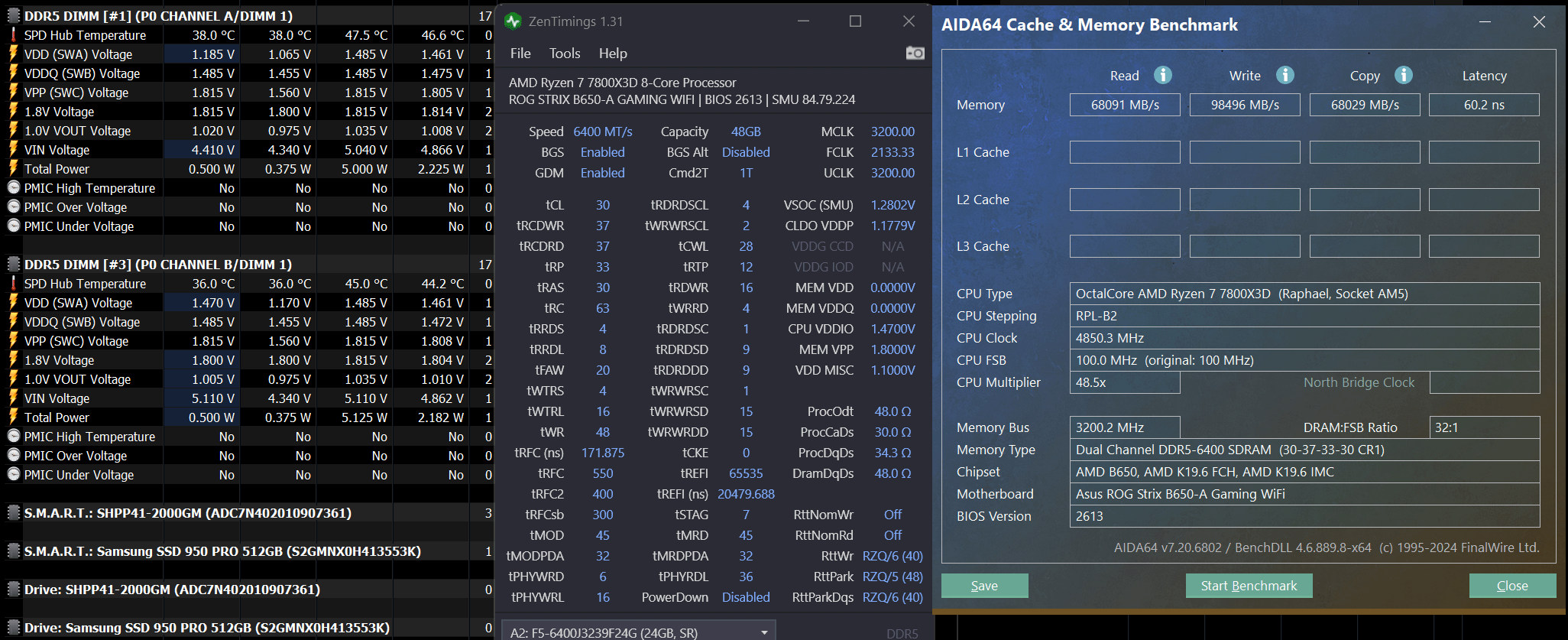Screen dimensions: 1568x640
Task: Click DIMM [#1] PMIC Over Voltage status icon
Action: pos(13,207)
